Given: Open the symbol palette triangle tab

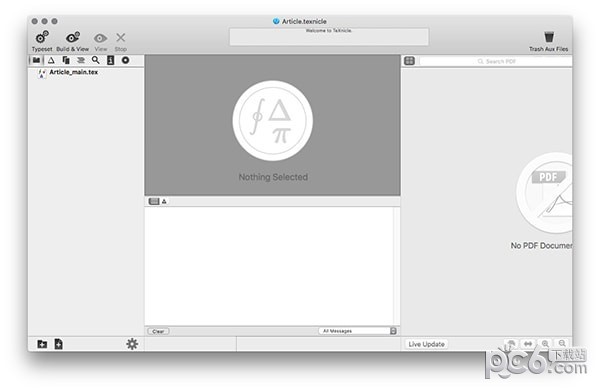Looking at the screenshot, I should tap(51, 60).
